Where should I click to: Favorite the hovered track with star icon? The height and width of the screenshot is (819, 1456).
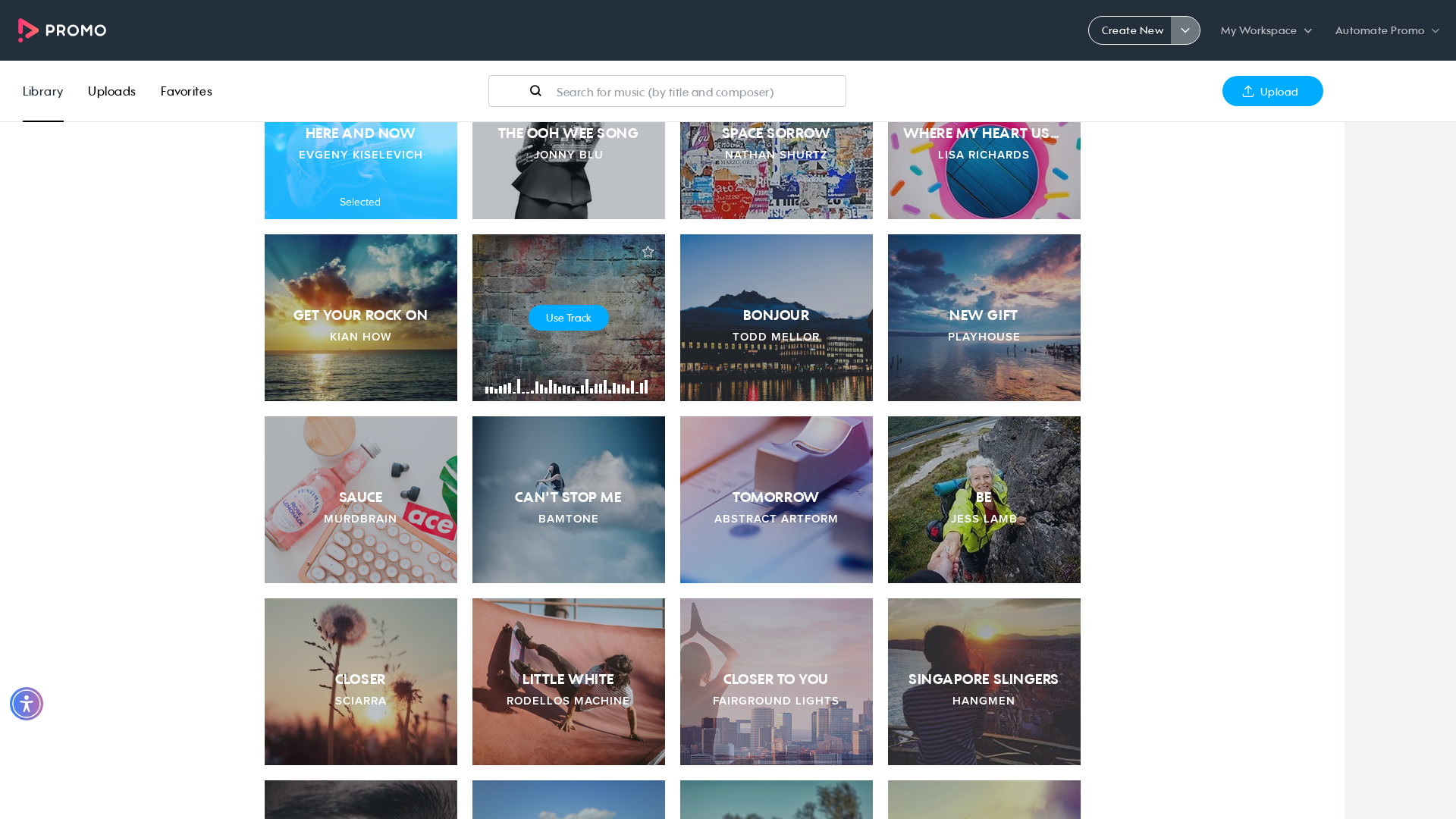coord(648,252)
